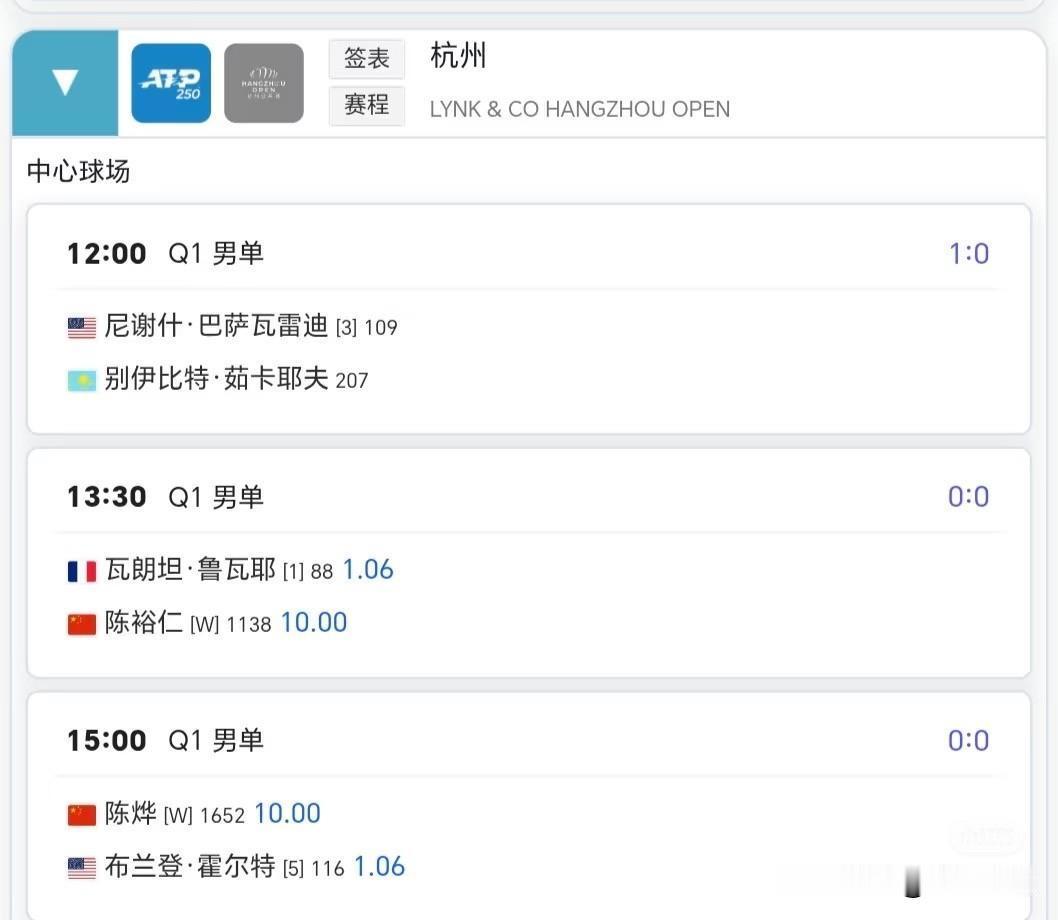Click the Kazakhstan flag beside 别伊比特·茹卡耶夫
The image size is (1058, 920).
[82, 381]
